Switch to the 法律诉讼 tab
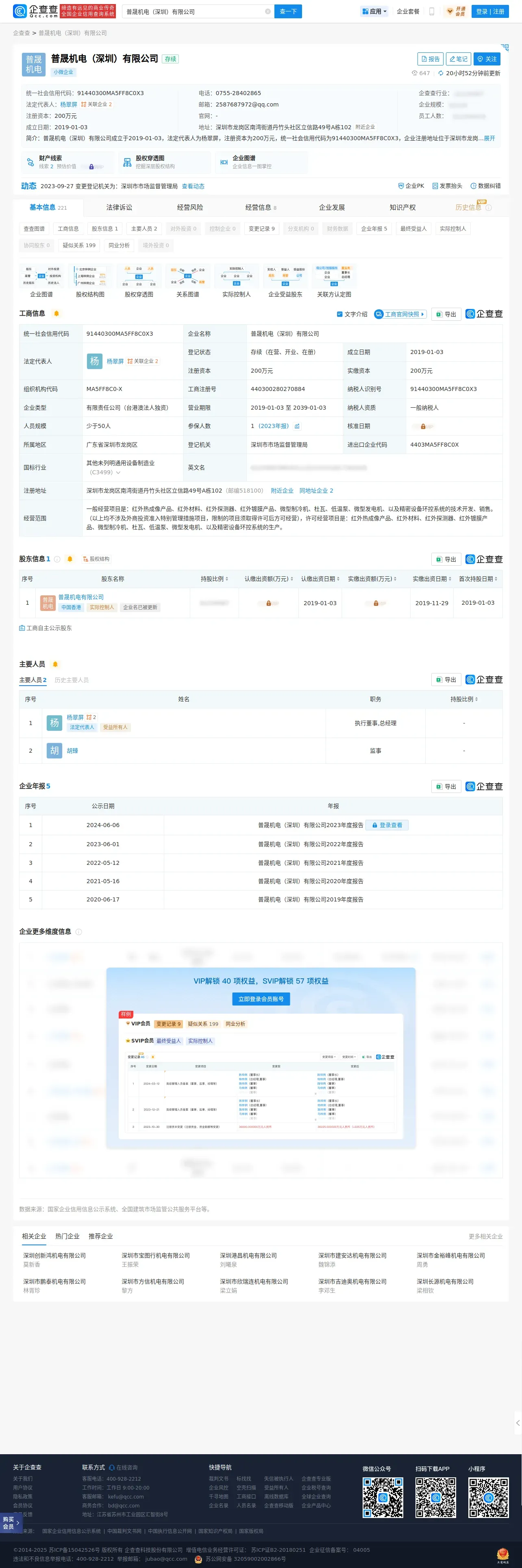The height and width of the screenshot is (1568, 522). point(120,208)
